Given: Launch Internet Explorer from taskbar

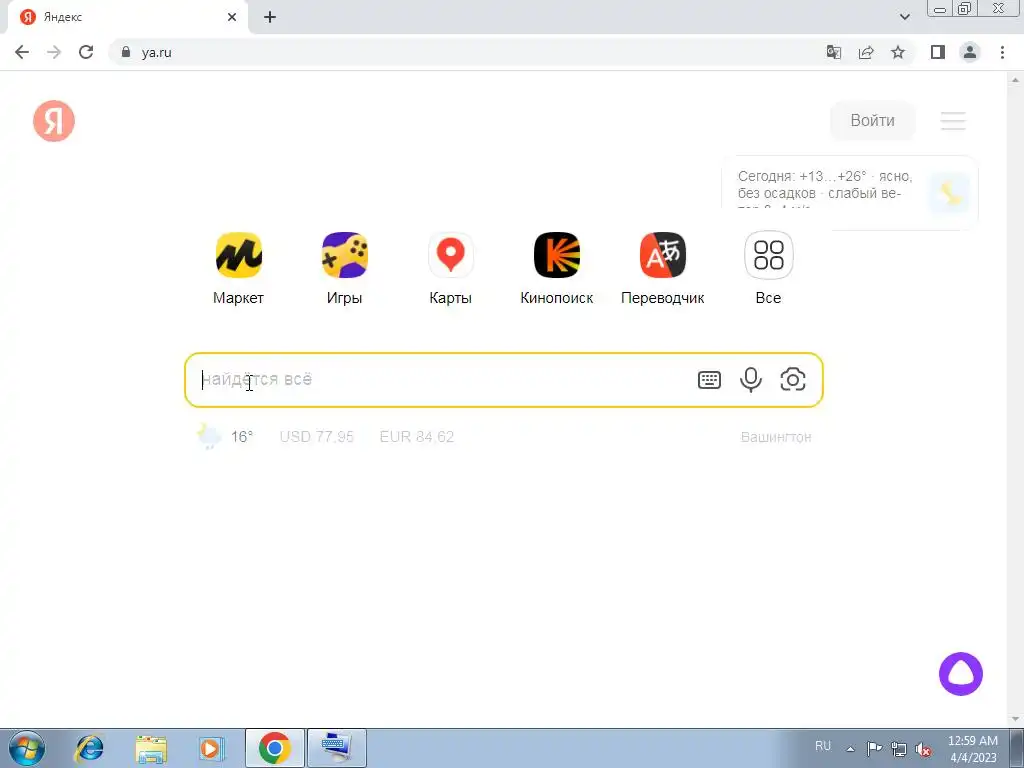Looking at the screenshot, I should (x=89, y=748).
